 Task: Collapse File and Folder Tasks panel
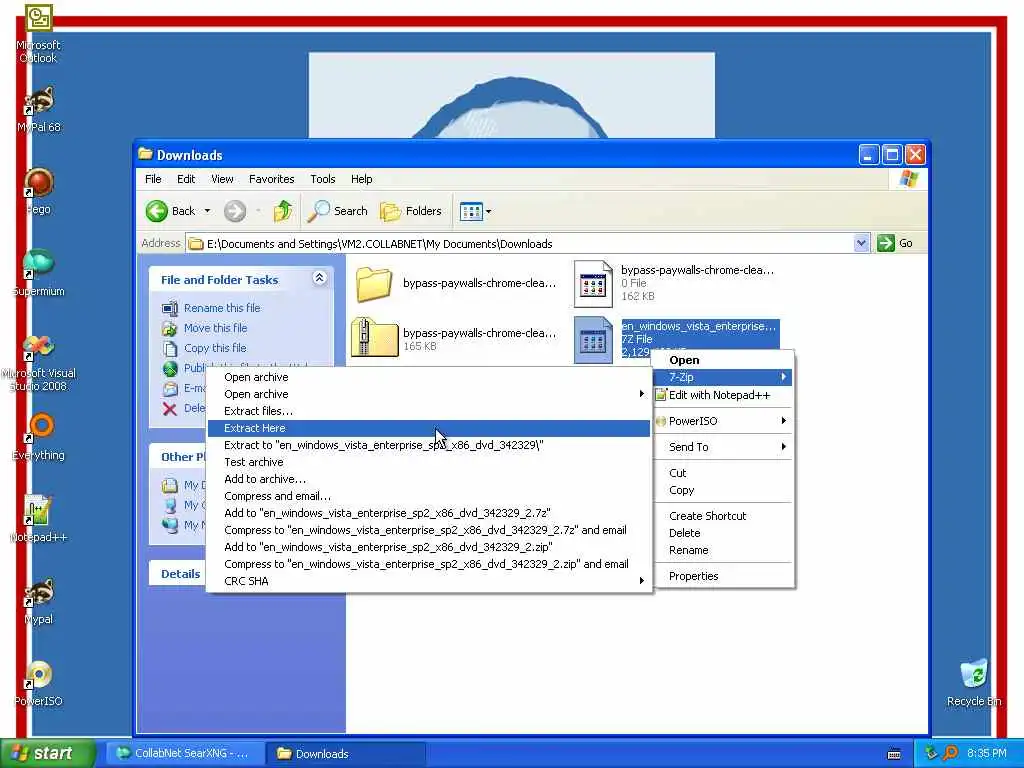(x=319, y=278)
